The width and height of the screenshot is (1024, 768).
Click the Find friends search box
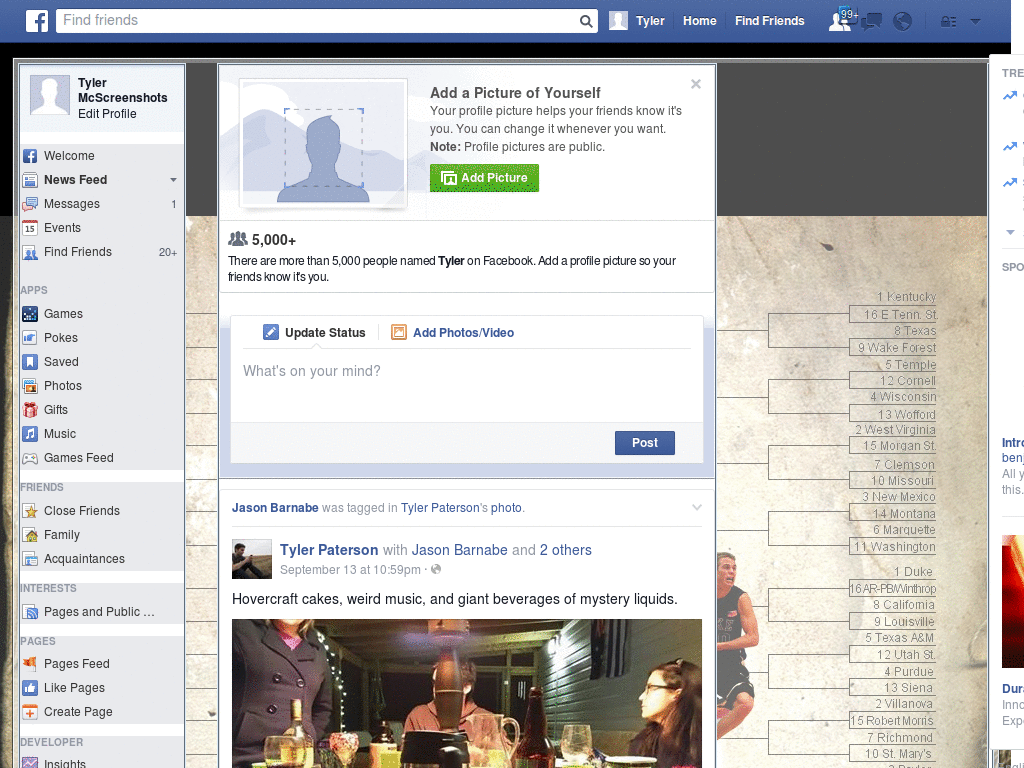(x=319, y=21)
